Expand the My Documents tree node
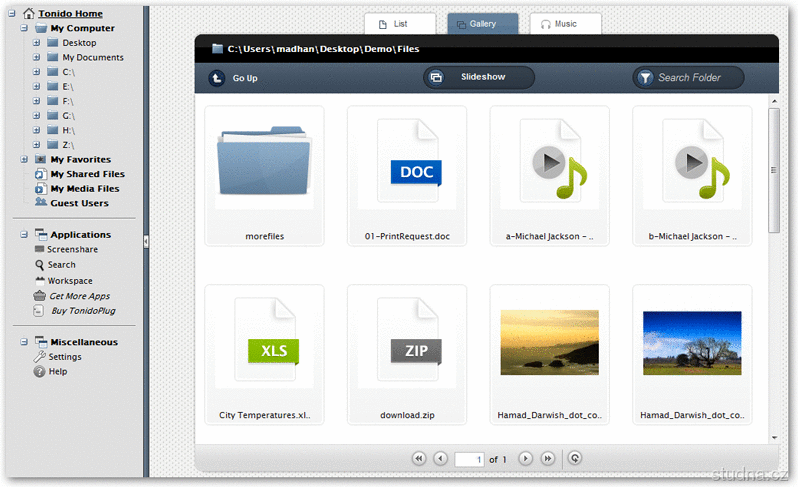 [x=36, y=57]
